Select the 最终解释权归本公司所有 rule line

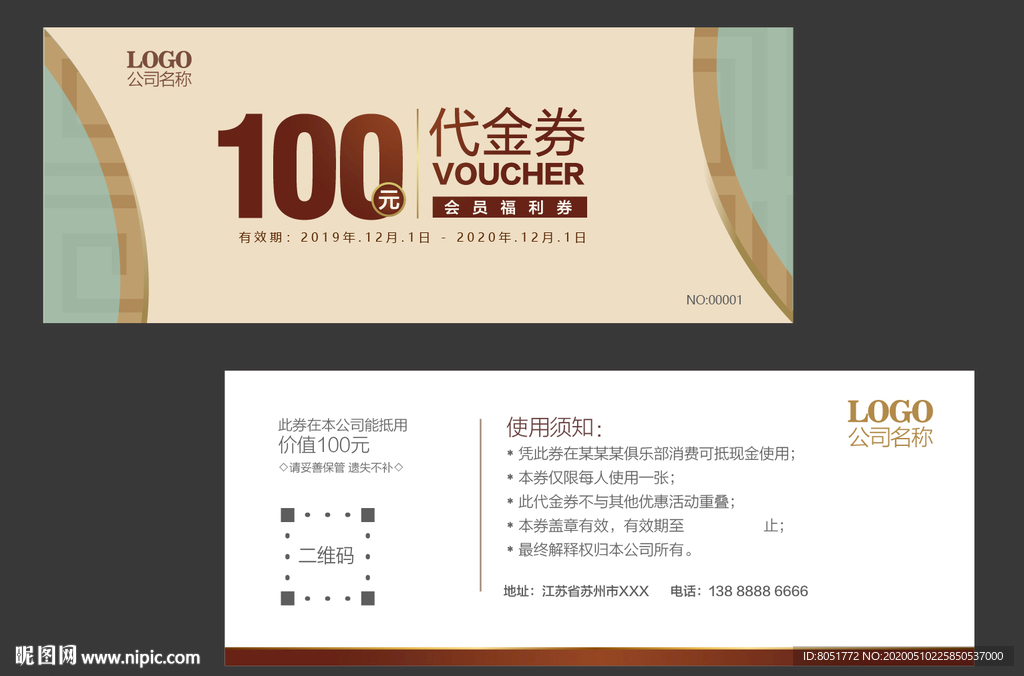(605, 550)
